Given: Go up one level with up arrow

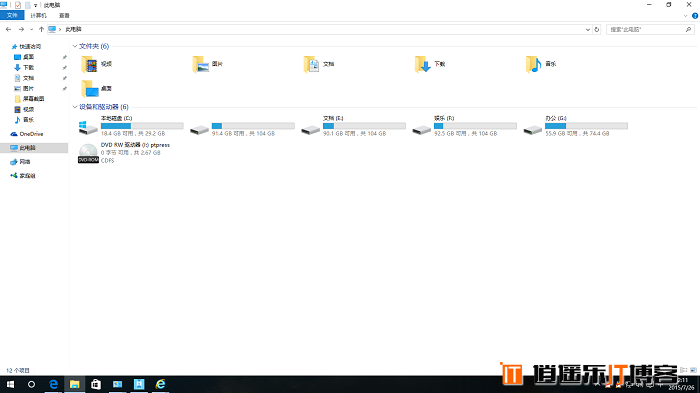Looking at the screenshot, I should pos(41,29).
